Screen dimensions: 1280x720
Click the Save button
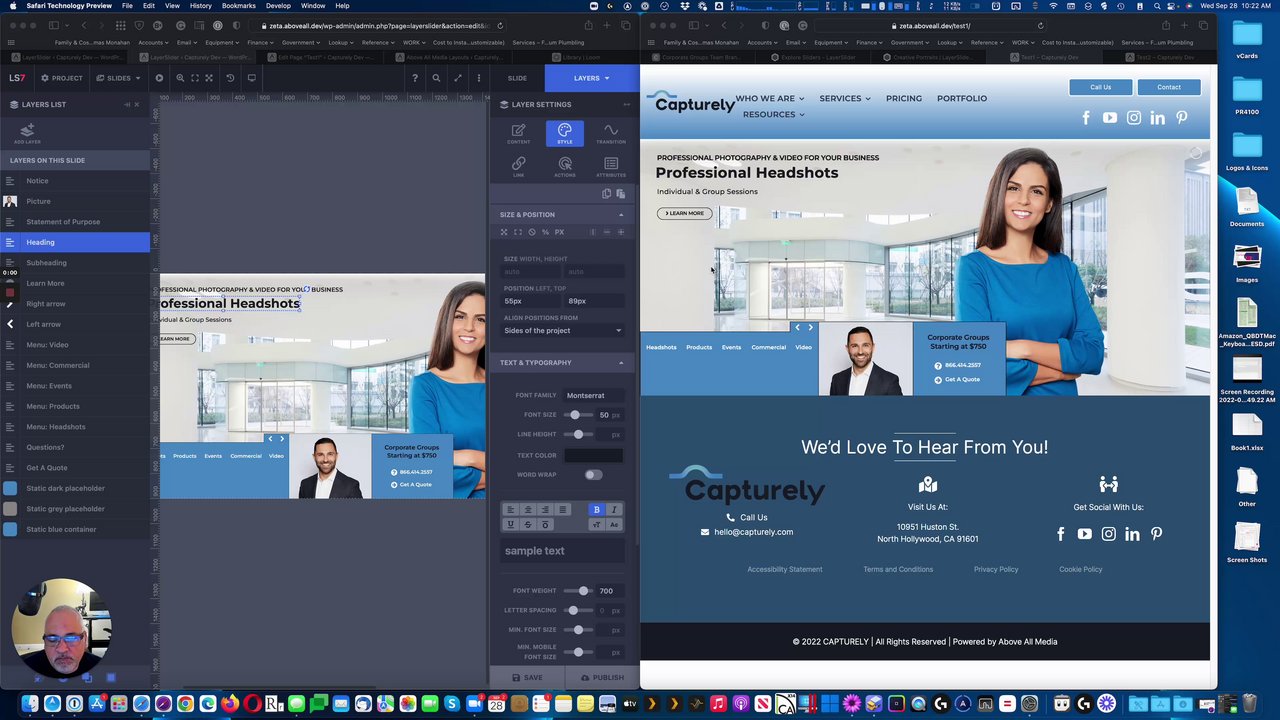coord(526,677)
